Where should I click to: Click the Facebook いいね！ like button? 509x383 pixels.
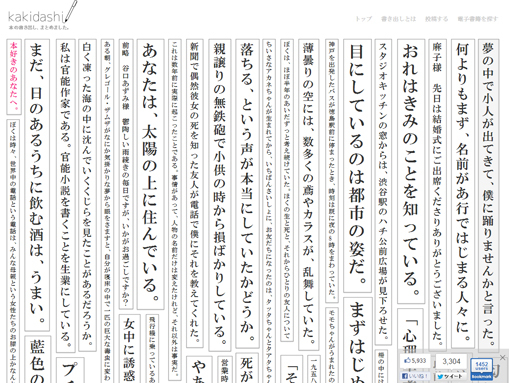(x=414, y=376)
